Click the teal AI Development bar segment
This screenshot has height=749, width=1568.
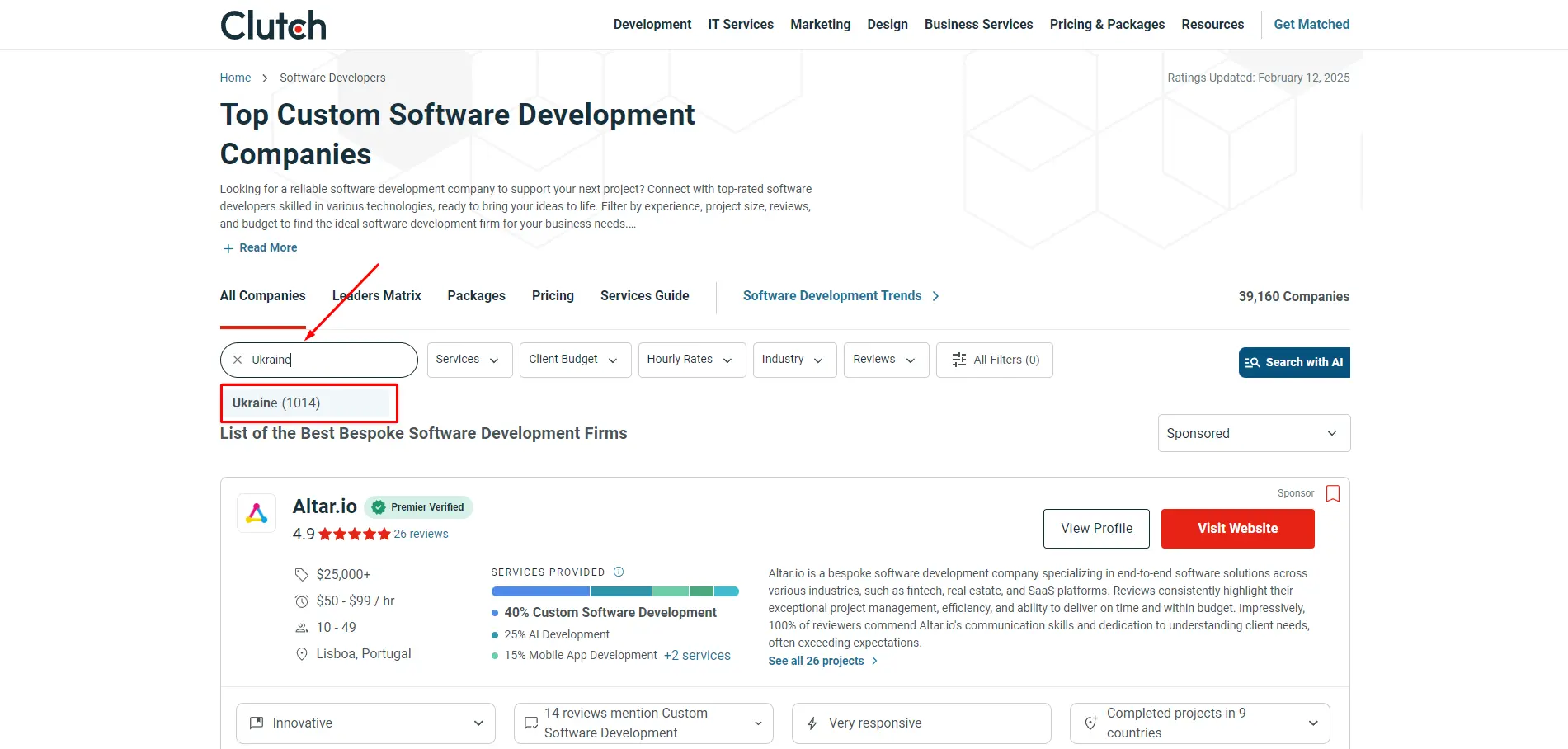621,591
